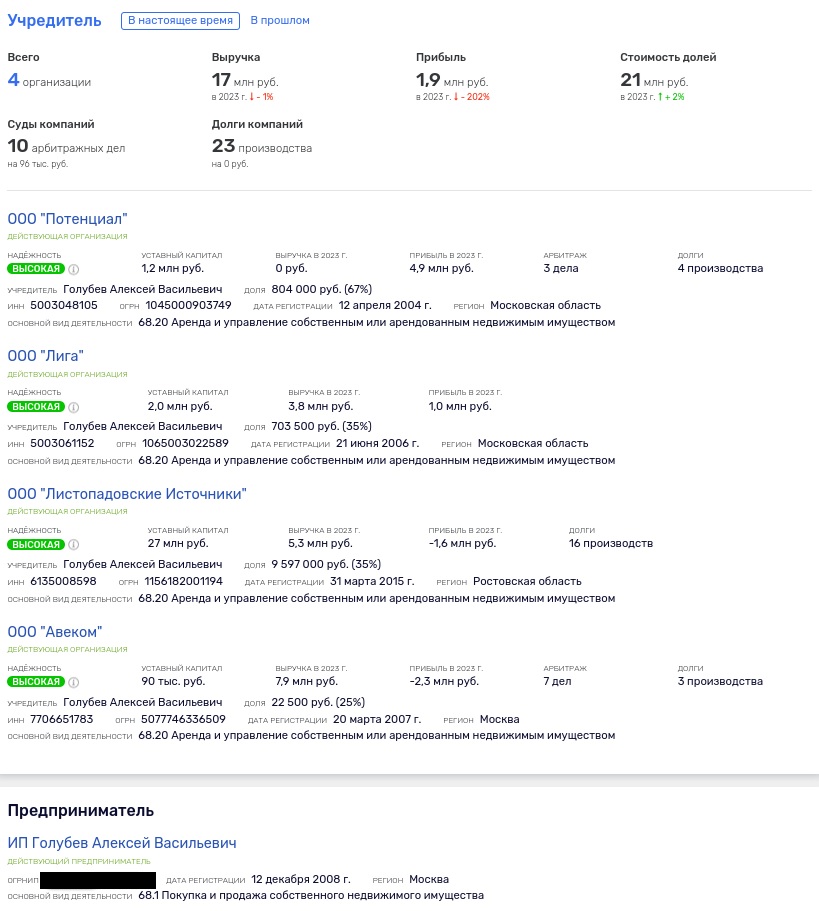The height and width of the screenshot is (911, 819).
Task: Click ВЫСОКАЯ badge for Авеком
Action: coord(36,682)
